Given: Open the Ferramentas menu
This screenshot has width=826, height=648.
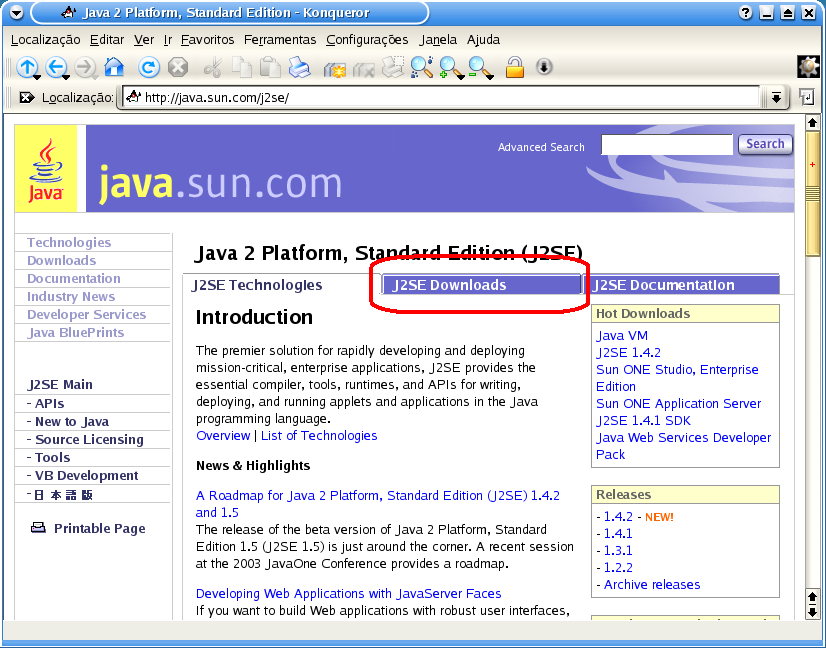Looking at the screenshot, I should click(x=280, y=40).
